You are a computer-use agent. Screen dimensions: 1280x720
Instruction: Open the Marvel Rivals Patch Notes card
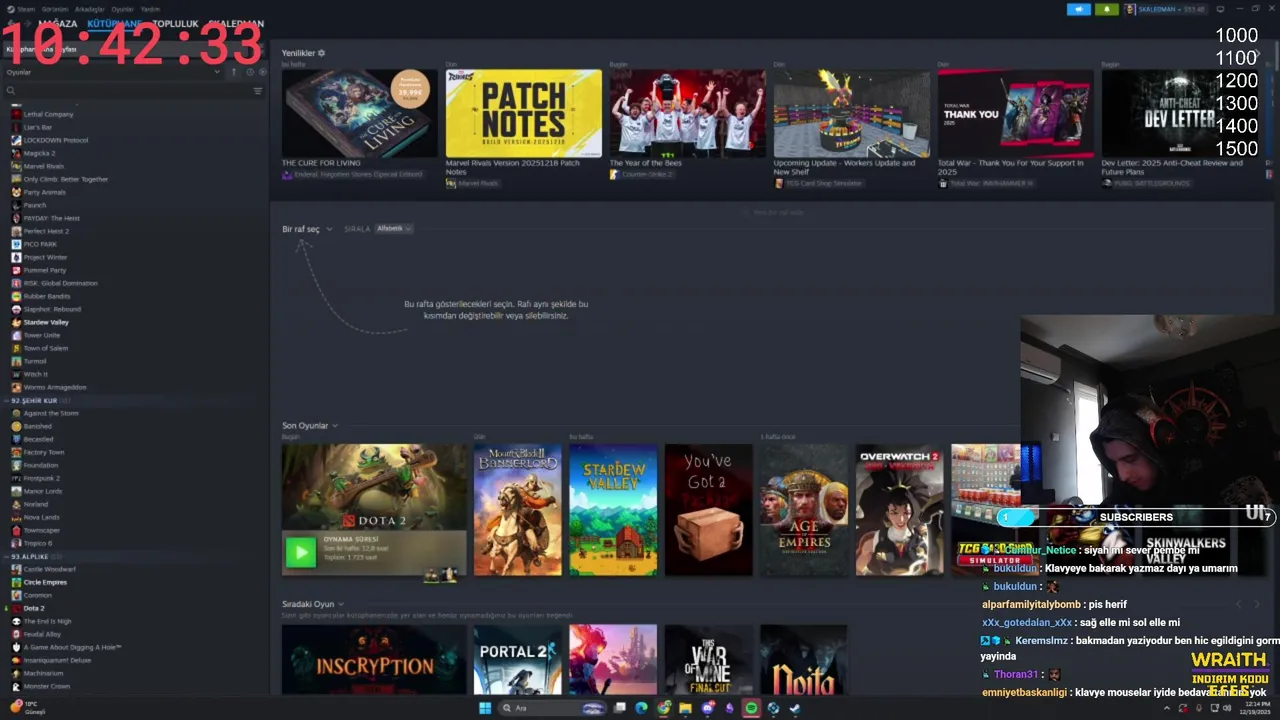[x=524, y=113]
